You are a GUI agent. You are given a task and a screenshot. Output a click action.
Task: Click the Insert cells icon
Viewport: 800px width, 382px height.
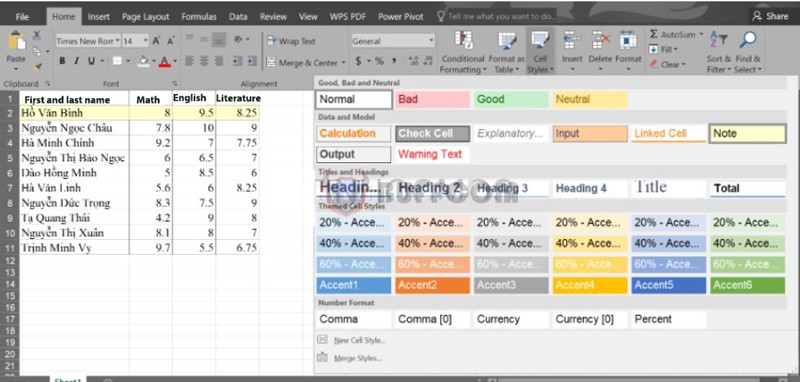click(572, 40)
